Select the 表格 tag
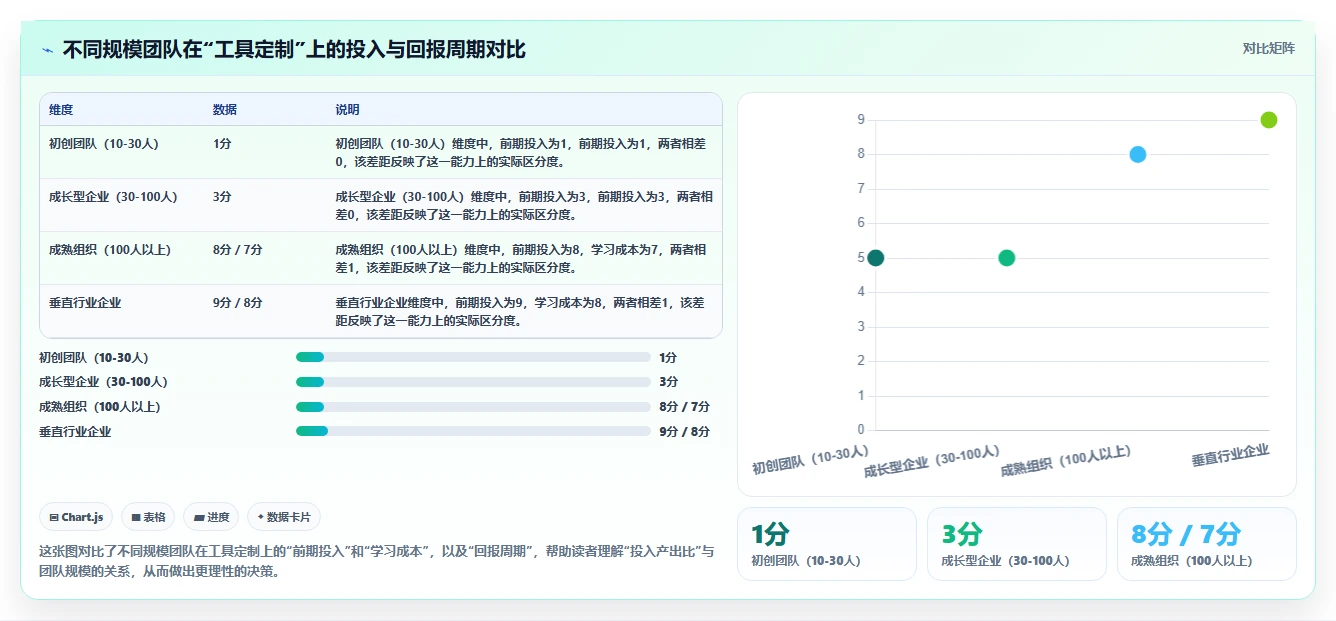1336x621 pixels. 148,517
